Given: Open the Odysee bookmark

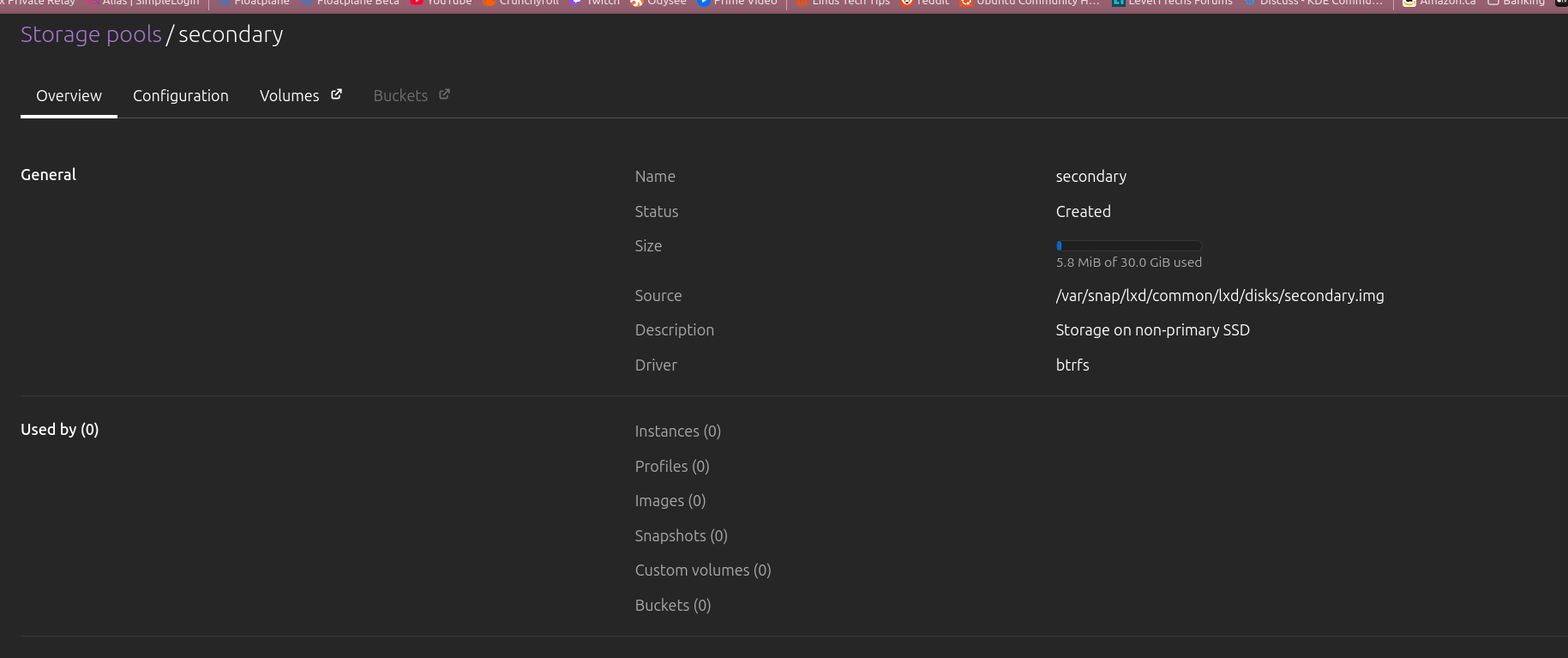Looking at the screenshot, I should click(x=658, y=3).
